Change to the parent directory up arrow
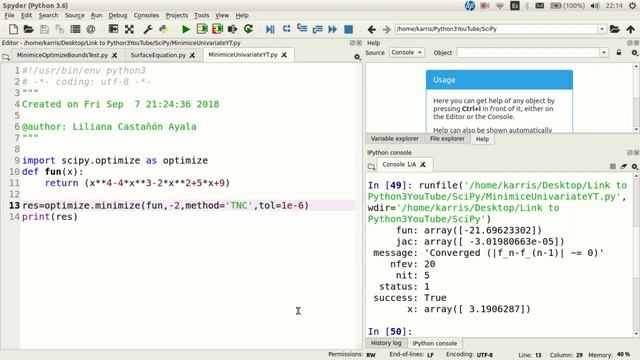 click(631, 29)
